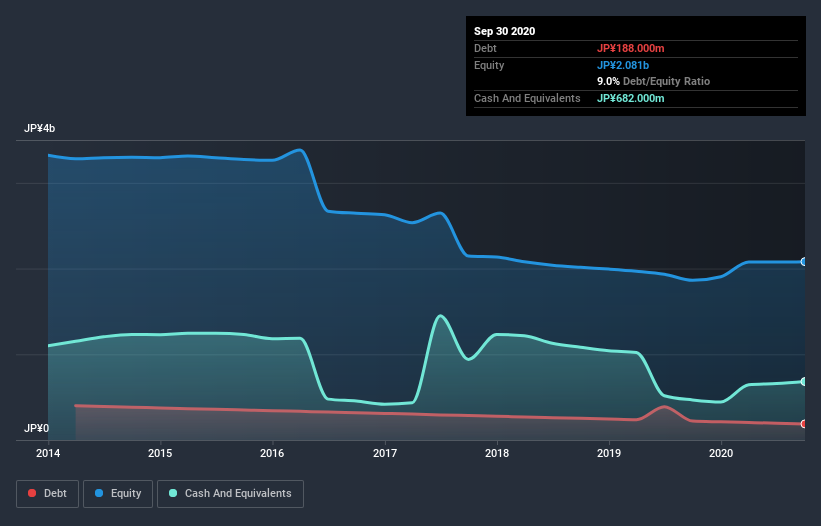Click the 2016 axis label
The width and height of the screenshot is (821, 526).
(x=272, y=453)
